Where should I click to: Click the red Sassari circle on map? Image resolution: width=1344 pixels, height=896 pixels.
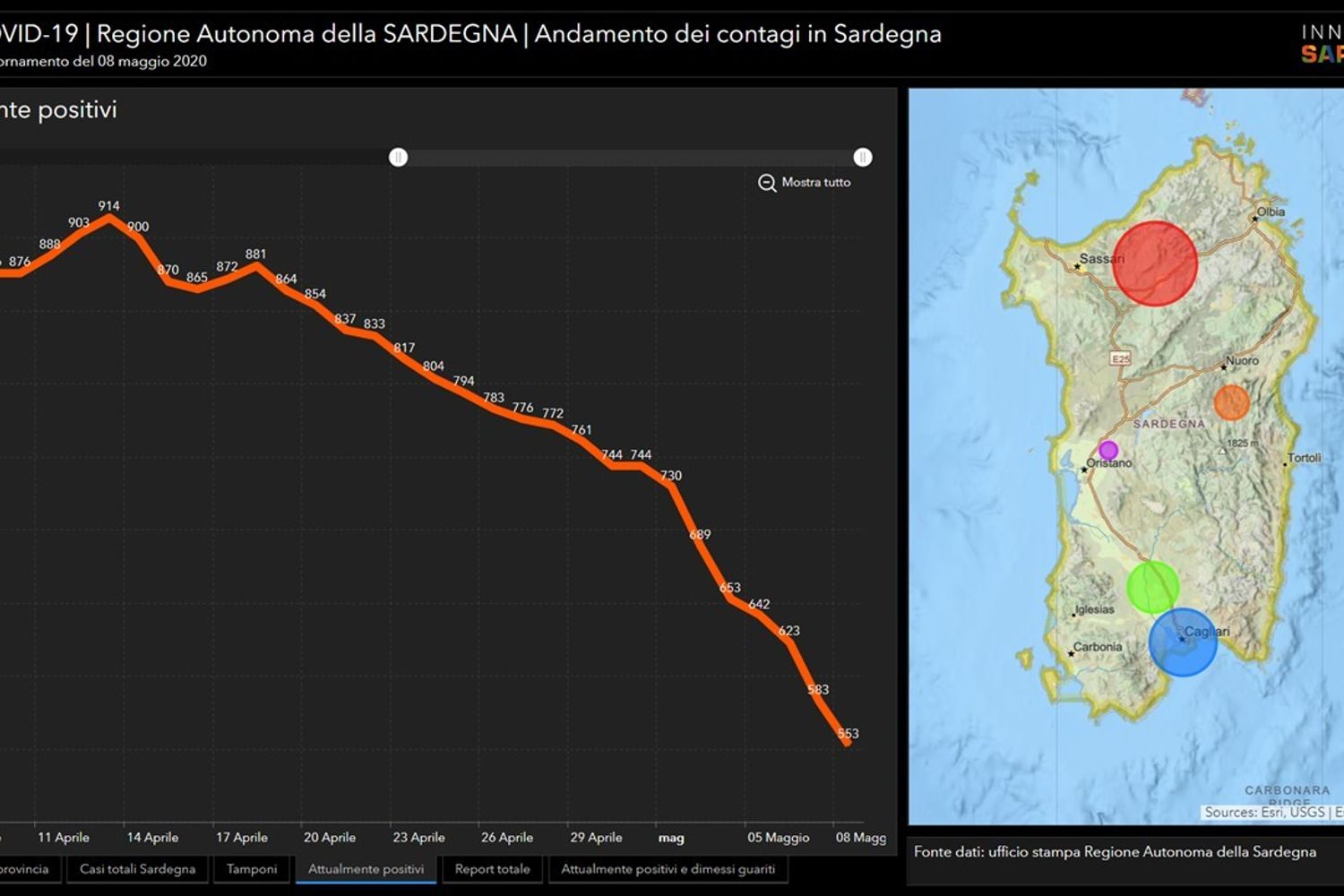pyautogui.click(x=1154, y=263)
